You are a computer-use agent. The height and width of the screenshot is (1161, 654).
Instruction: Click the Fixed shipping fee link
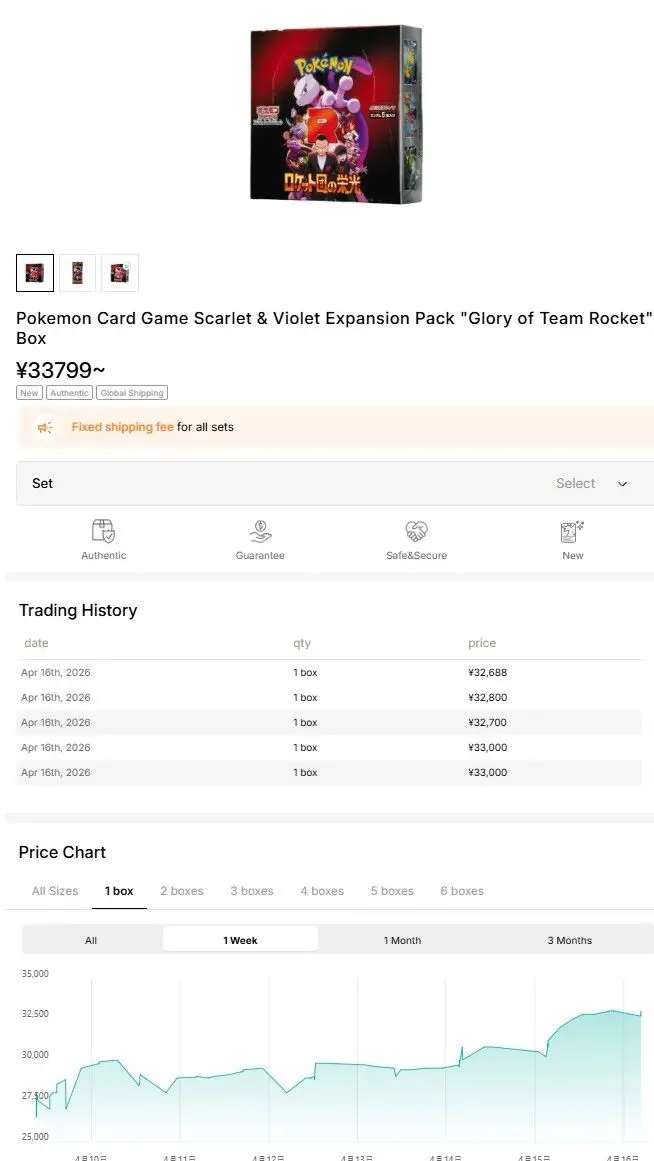(x=122, y=427)
